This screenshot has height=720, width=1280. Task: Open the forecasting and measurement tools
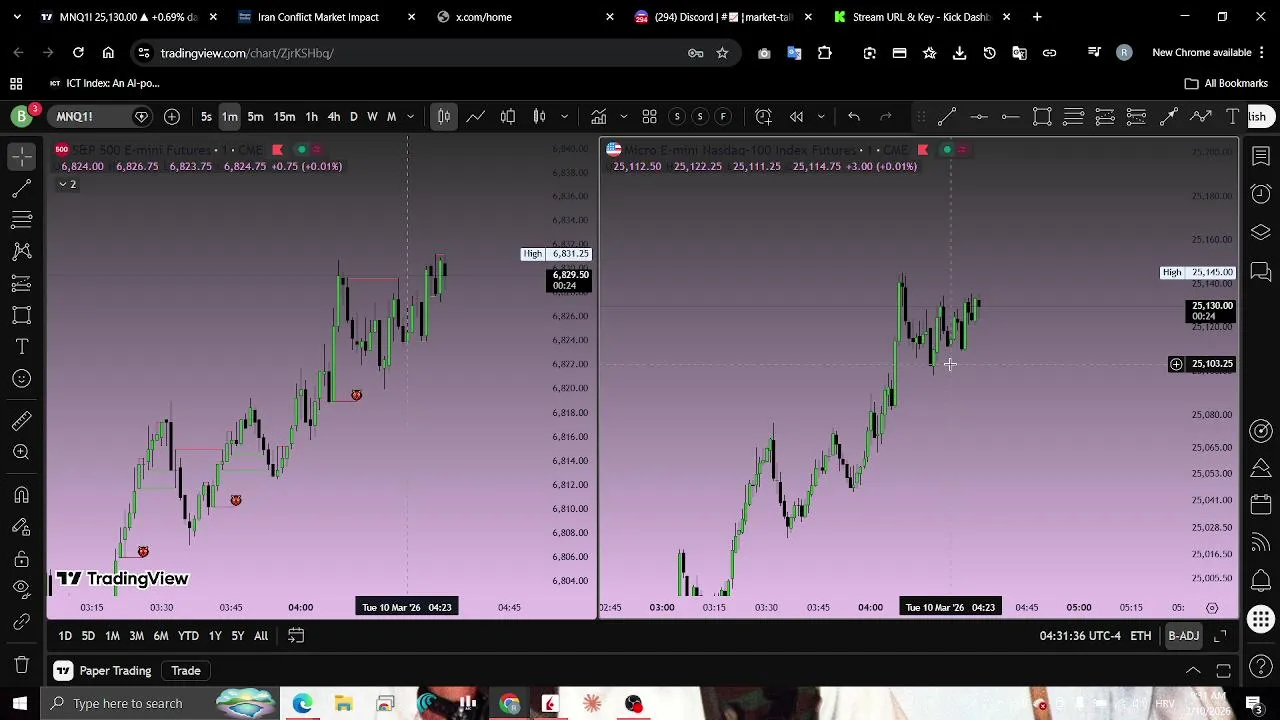22,283
